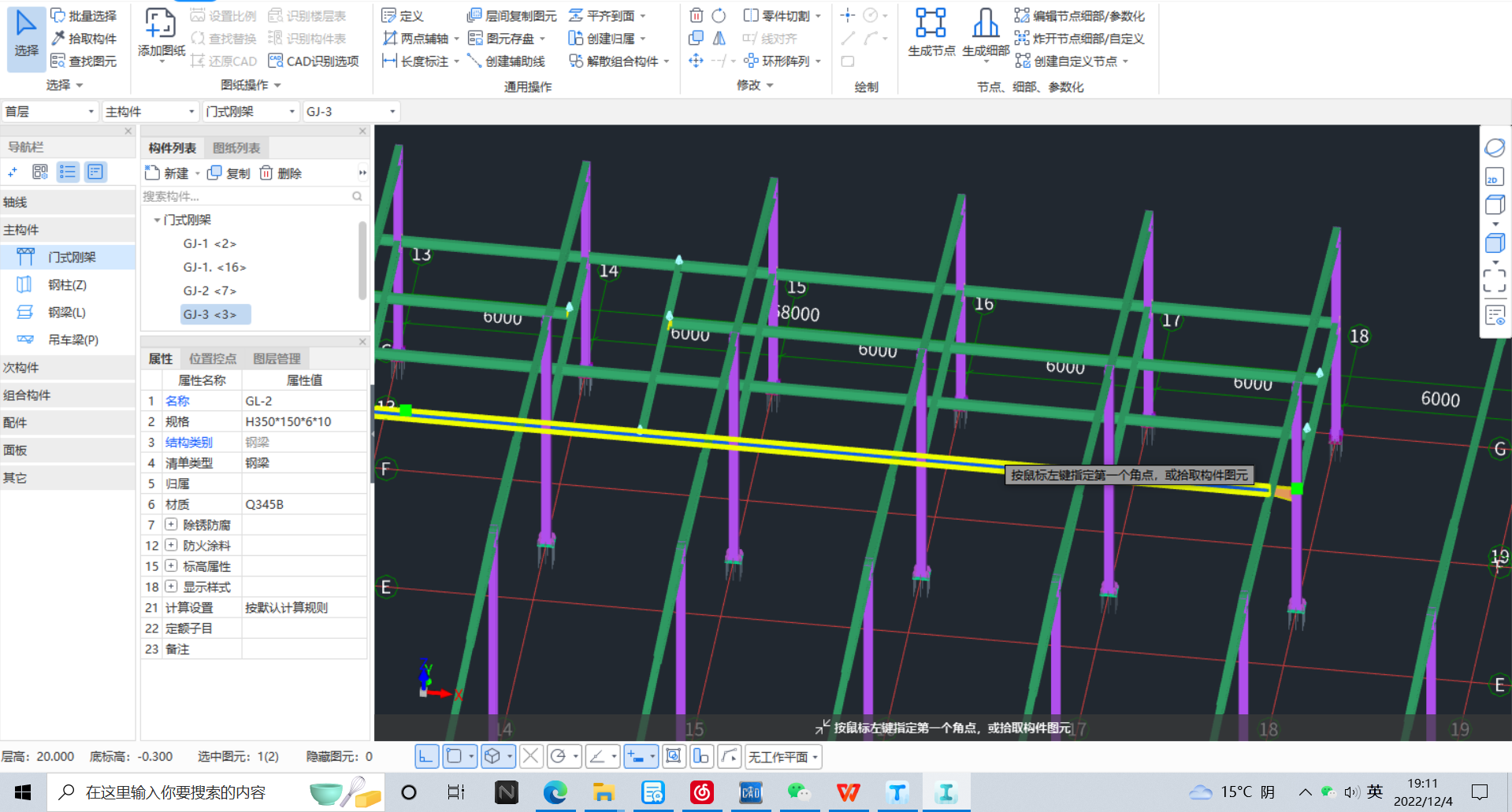Expand the 图纸操作 group arrow
Viewport: 1512px width, 812px height.
[277, 85]
